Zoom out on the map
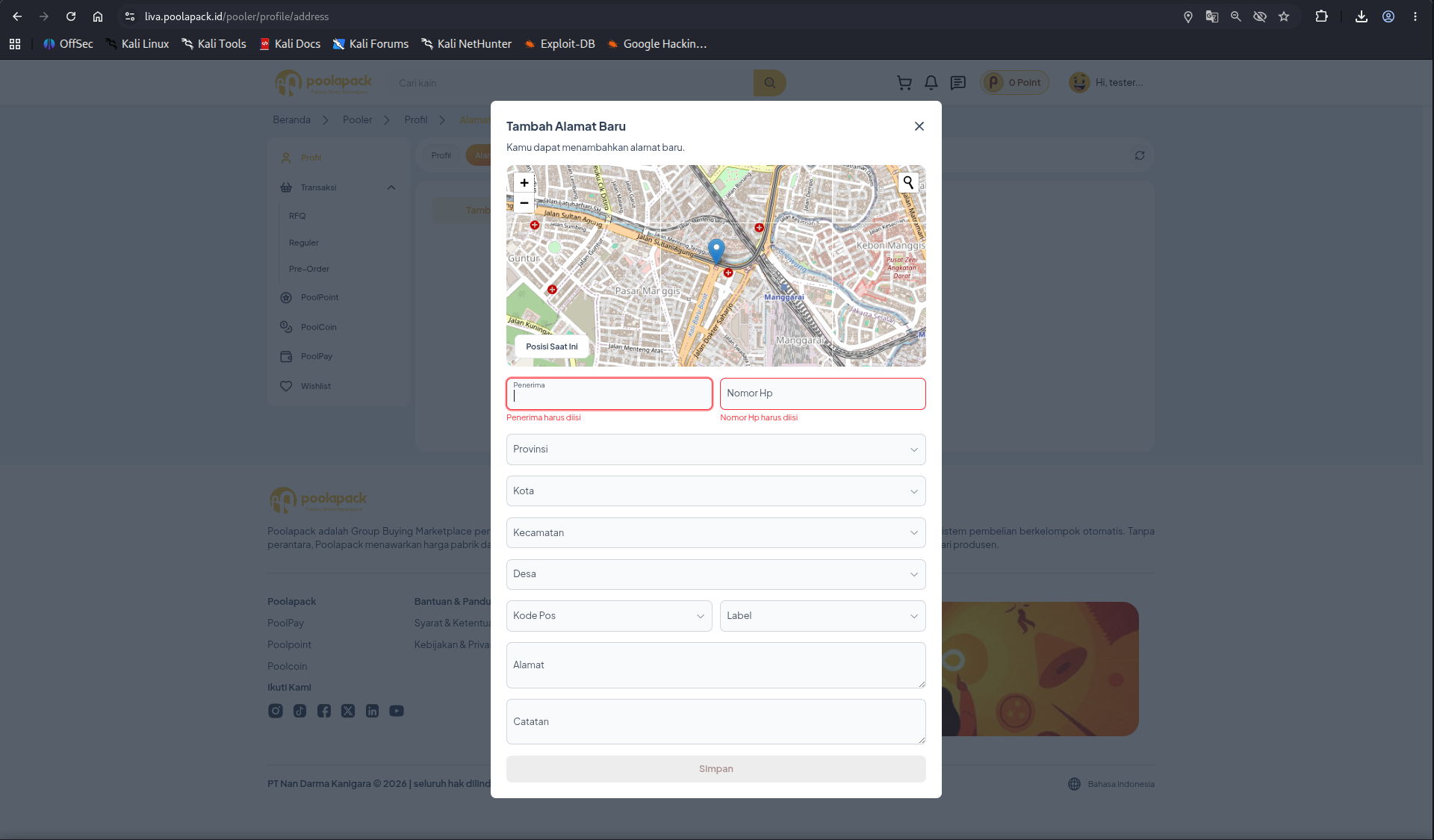Image resolution: width=1434 pixels, height=840 pixels. pyautogui.click(x=524, y=203)
